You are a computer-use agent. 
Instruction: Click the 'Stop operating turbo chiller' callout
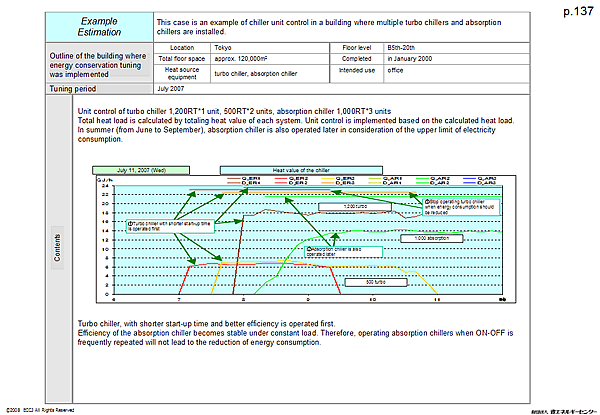461,207
